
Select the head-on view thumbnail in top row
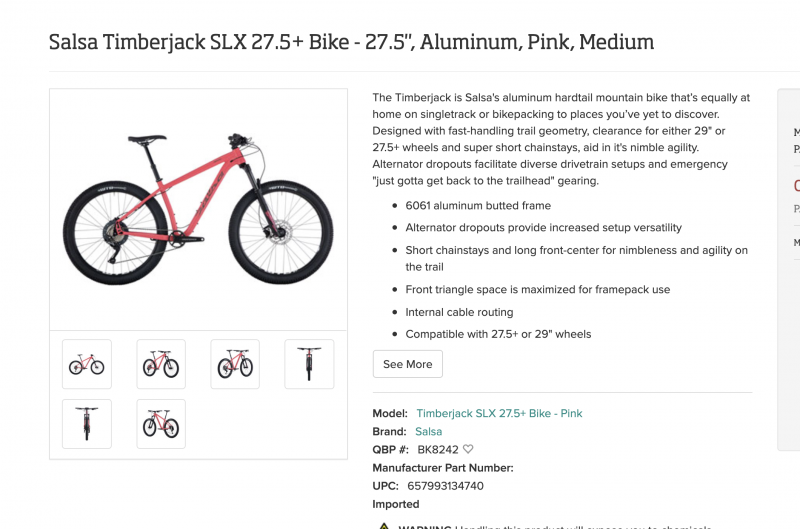tap(309, 364)
